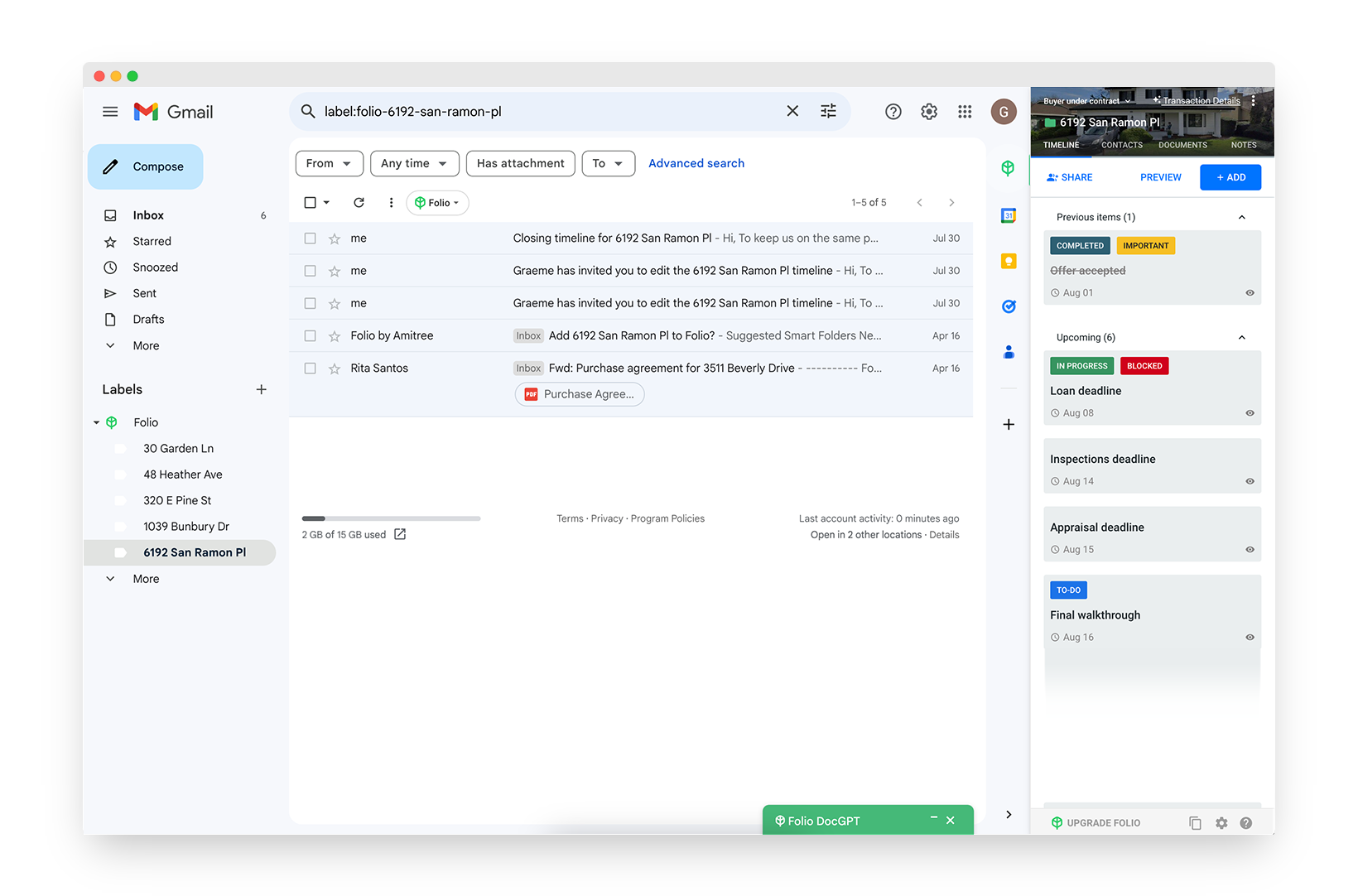1358x896 pixels.
Task: Click the Gmail settings gear icon
Action: (x=929, y=112)
